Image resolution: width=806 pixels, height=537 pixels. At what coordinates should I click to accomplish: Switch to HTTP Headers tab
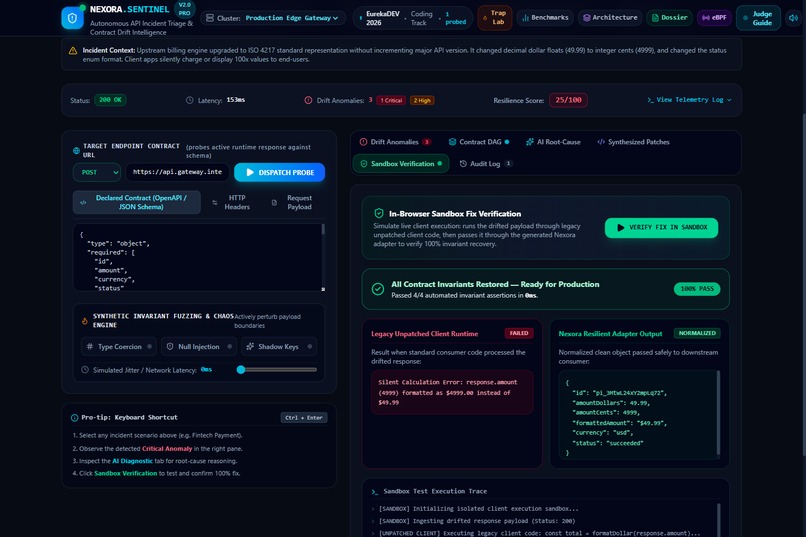[x=231, y=202]
